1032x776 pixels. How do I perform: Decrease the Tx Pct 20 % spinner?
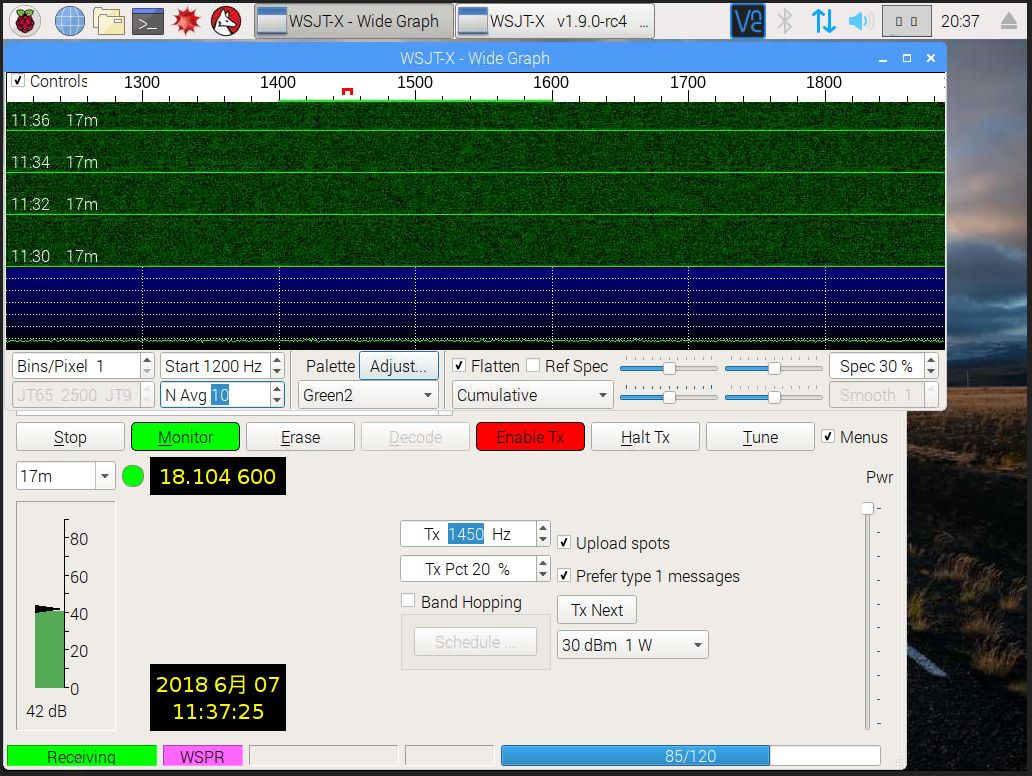point(543,575)
